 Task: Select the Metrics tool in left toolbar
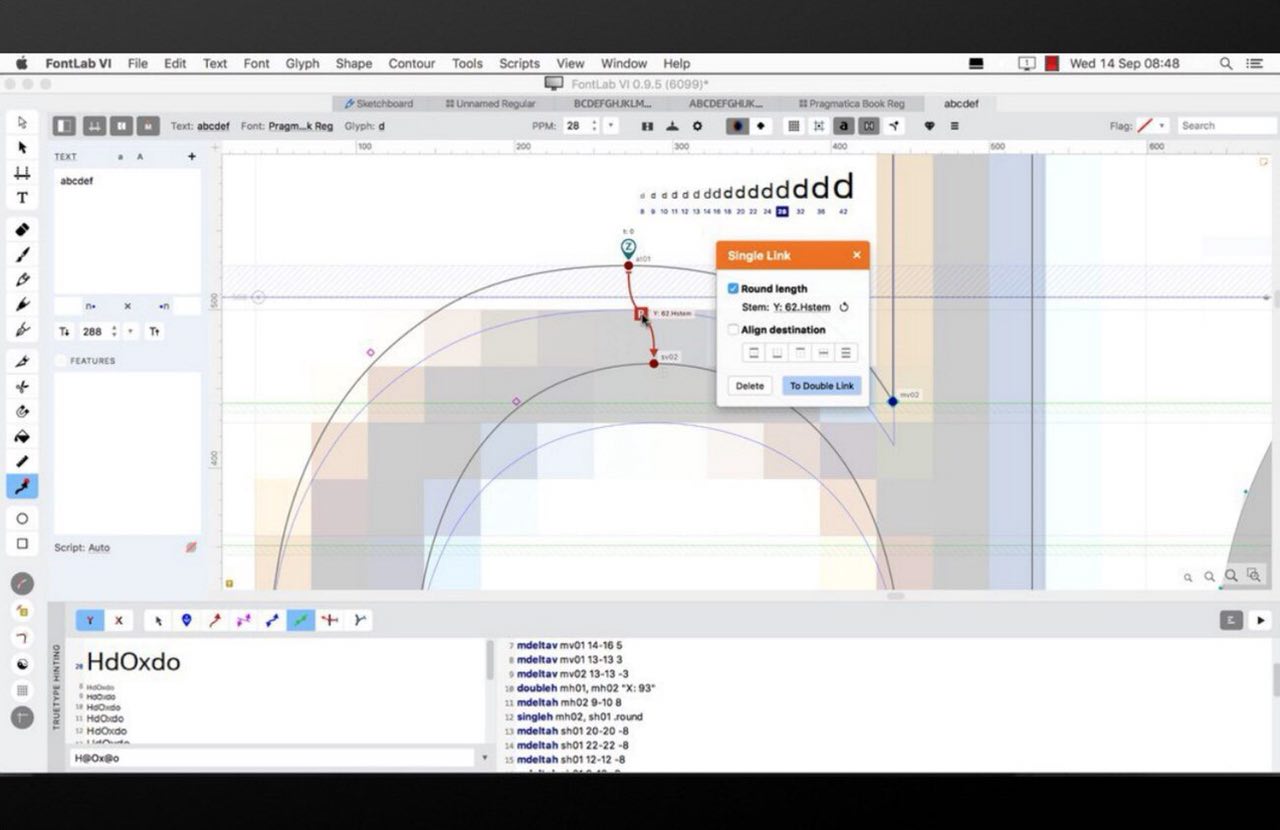[x=22, y=173]
